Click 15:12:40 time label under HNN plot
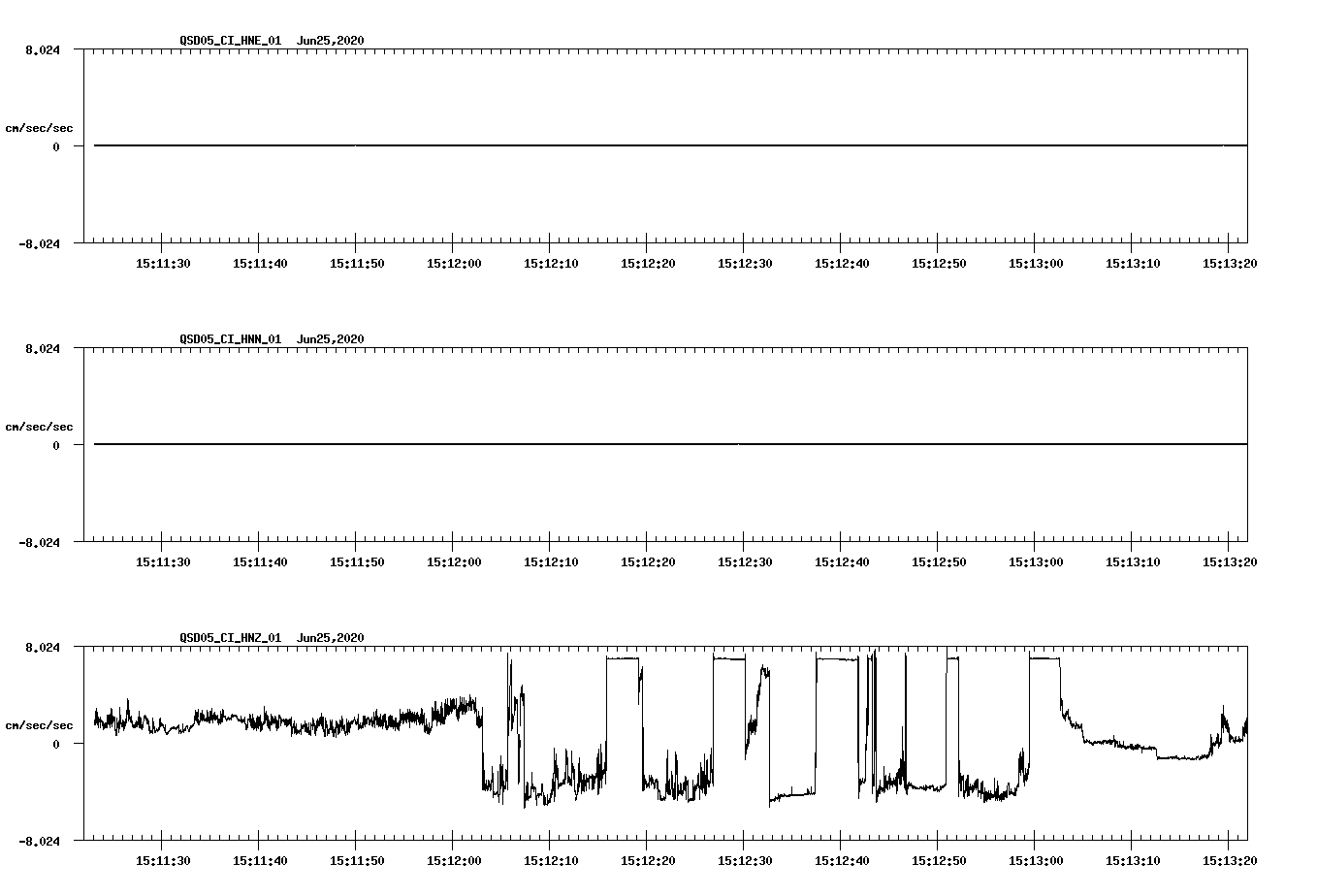The width and height of the screenshot is (1317, 896). [x=842, y=562]
